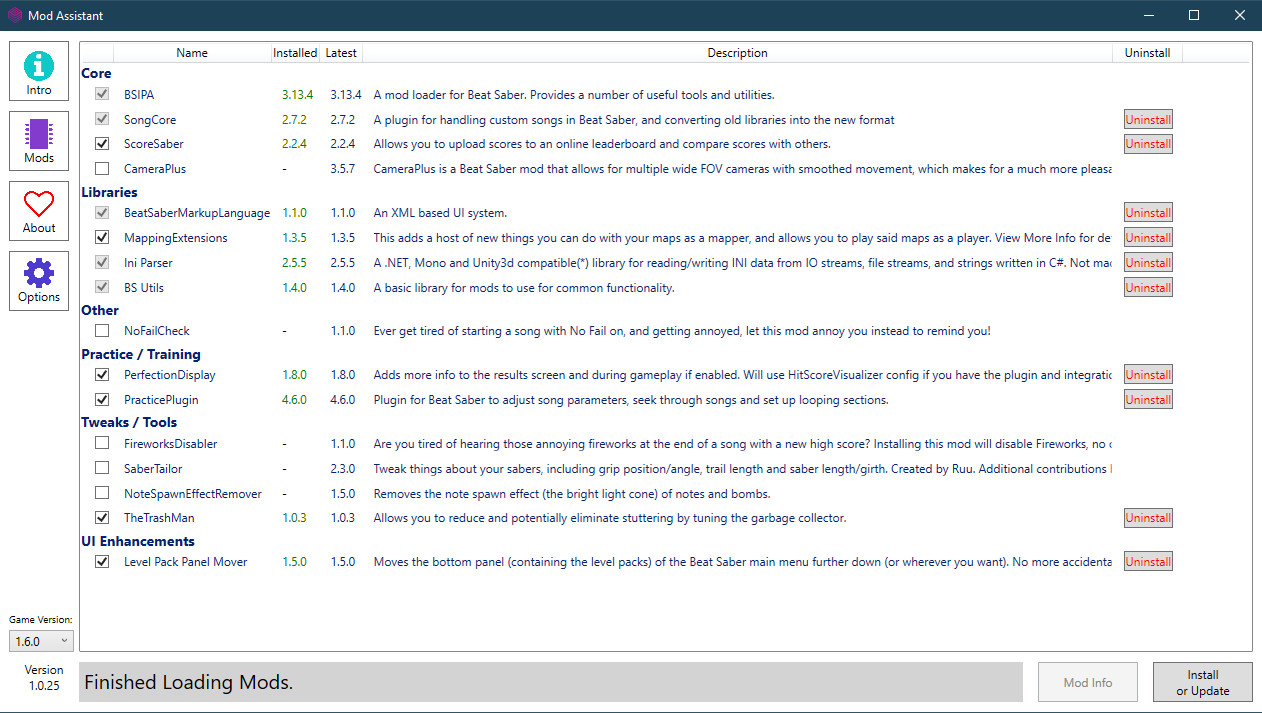Screen dimensions: 1262x713
Task: Enable the SaberTailor checkbox
Action: (102, 468)
